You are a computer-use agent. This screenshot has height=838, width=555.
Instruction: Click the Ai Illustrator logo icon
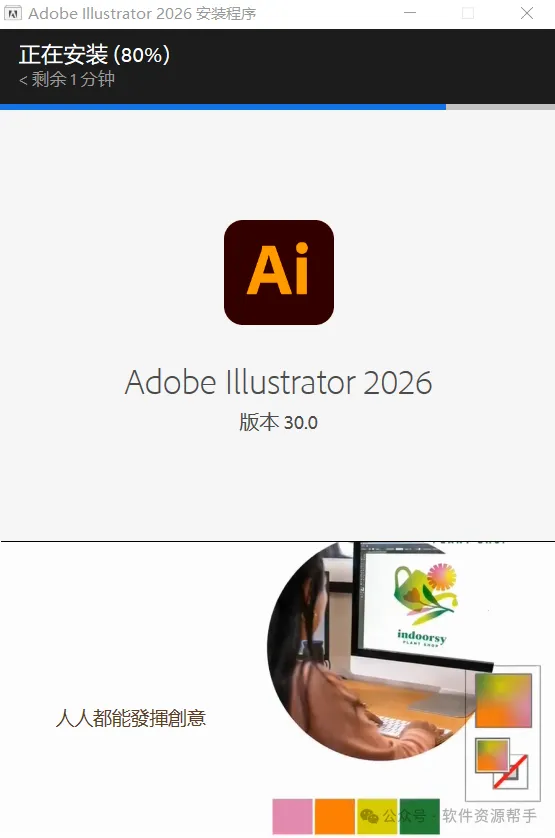(x=279, y=272)
